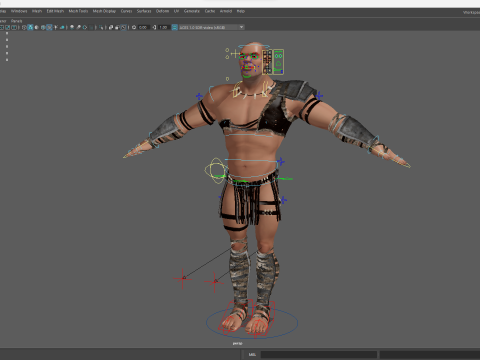The width and height of the screenshot is (480, 360).
Task: Select the large blue ground circle control
Action: tap(252, 323)
